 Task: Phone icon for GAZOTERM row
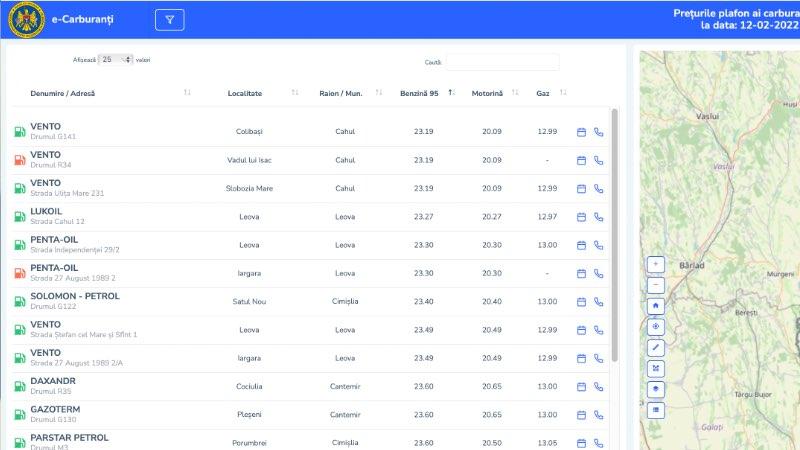coord(598,415)
